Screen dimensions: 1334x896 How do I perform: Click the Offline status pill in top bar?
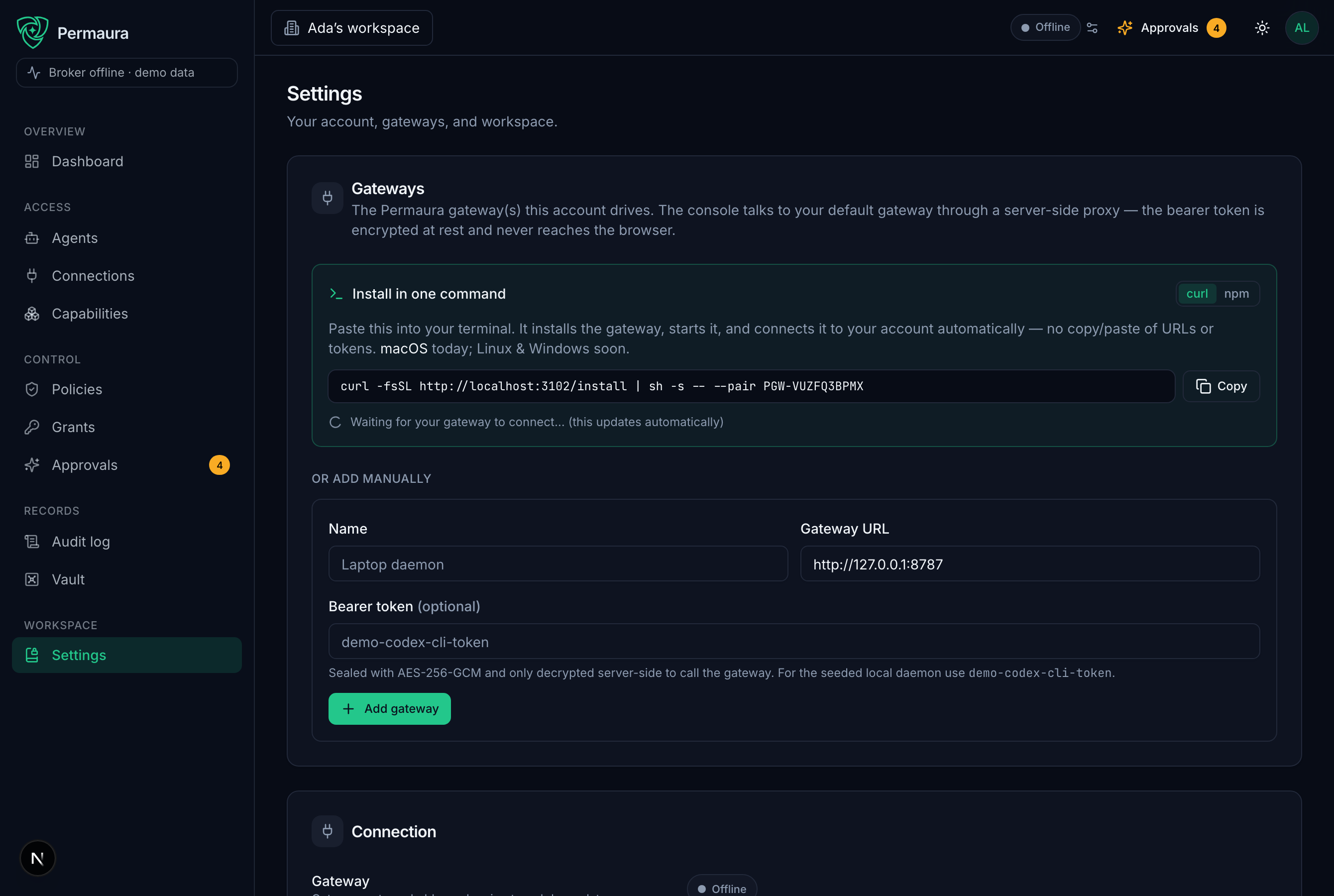[x=1045, y=27]
